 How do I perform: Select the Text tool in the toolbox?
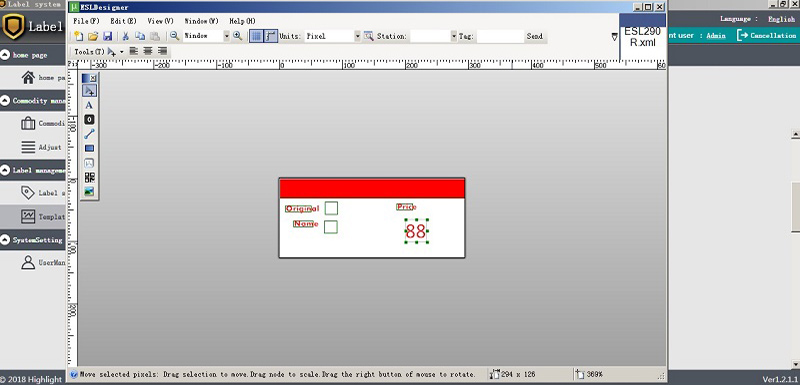89,106
